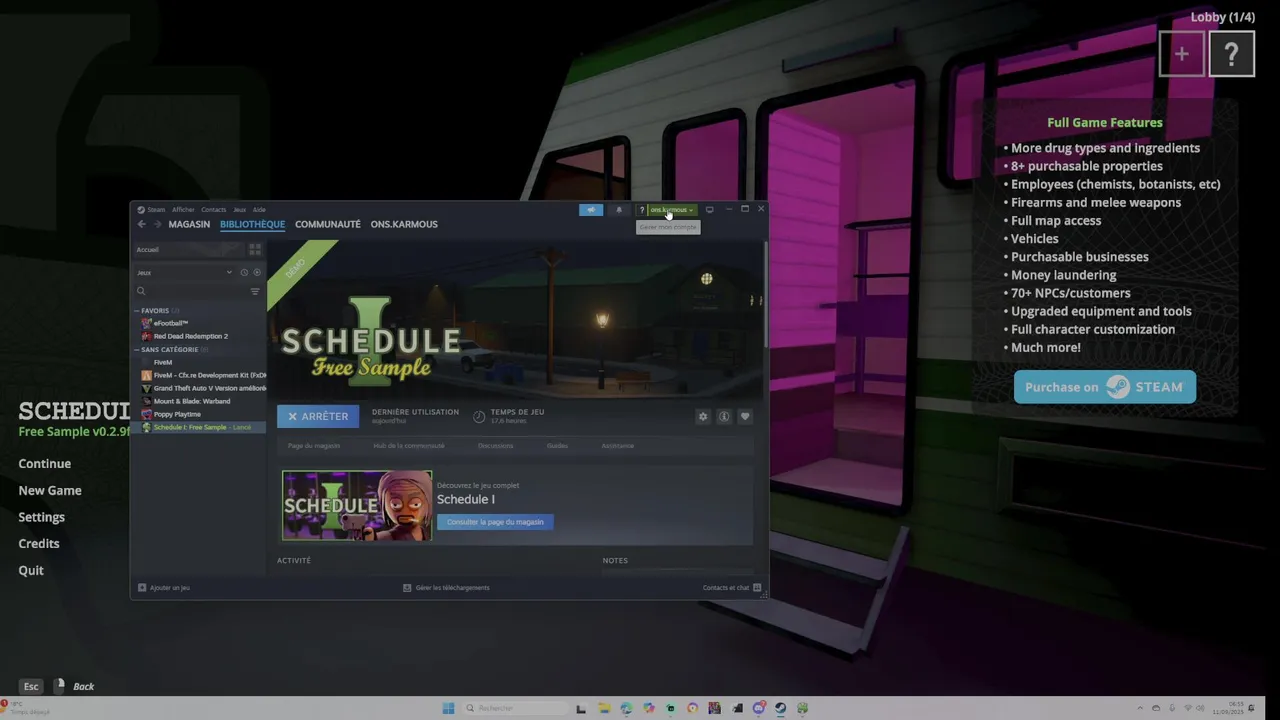The height and width of the screenshot is (720, 1280).
Task: Click the Steam page vertical scrollbar
Action: [765, 296]
